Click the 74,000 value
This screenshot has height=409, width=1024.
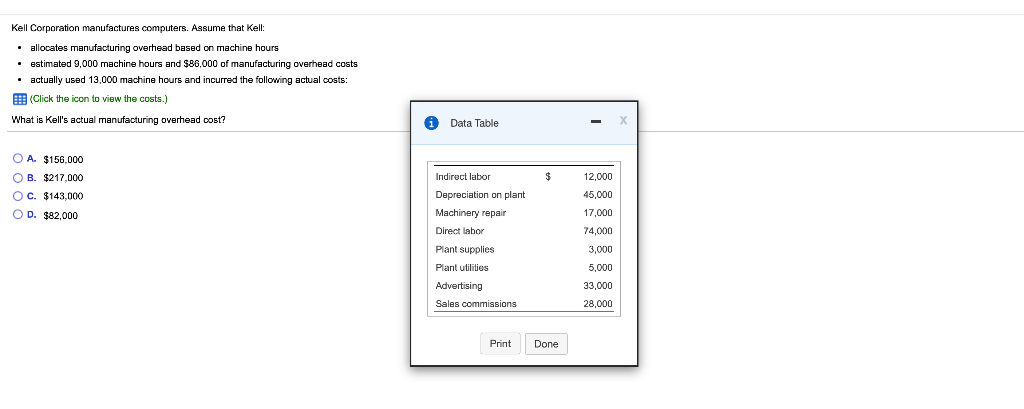(x=598, y=231)
